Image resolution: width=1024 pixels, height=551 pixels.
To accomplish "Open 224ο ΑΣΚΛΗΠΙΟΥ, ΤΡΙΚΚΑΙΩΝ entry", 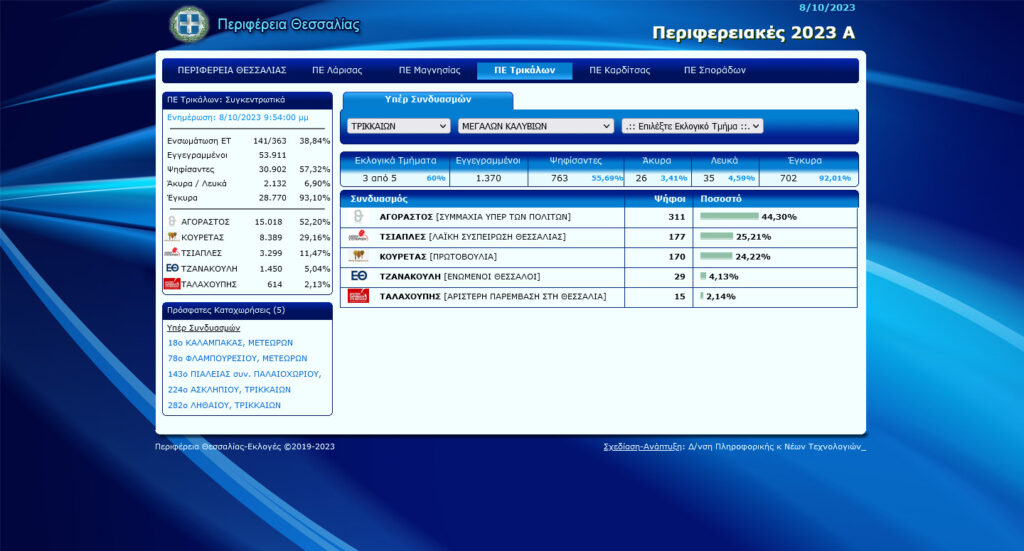I will tap(229, 390).
